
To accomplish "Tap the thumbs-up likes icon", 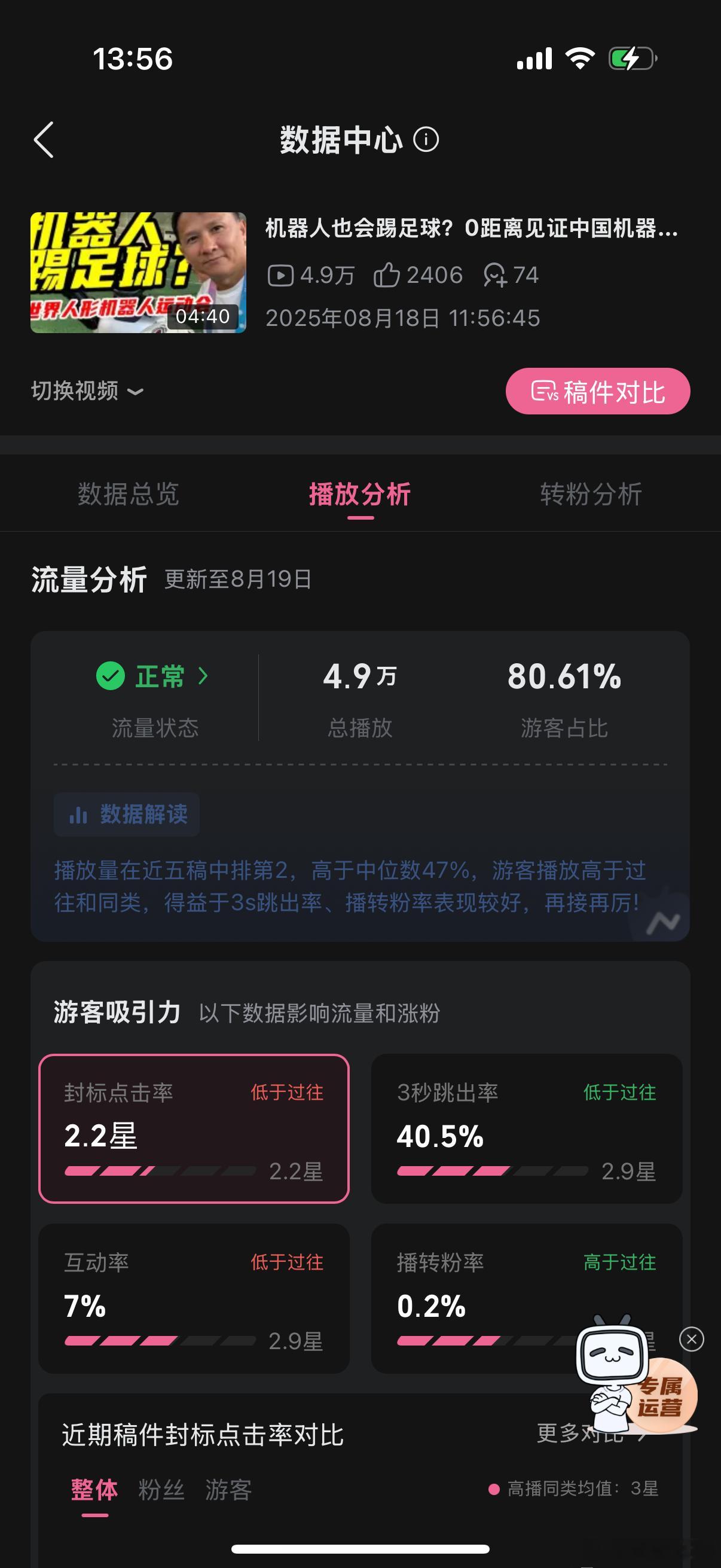I will [386, 275].
